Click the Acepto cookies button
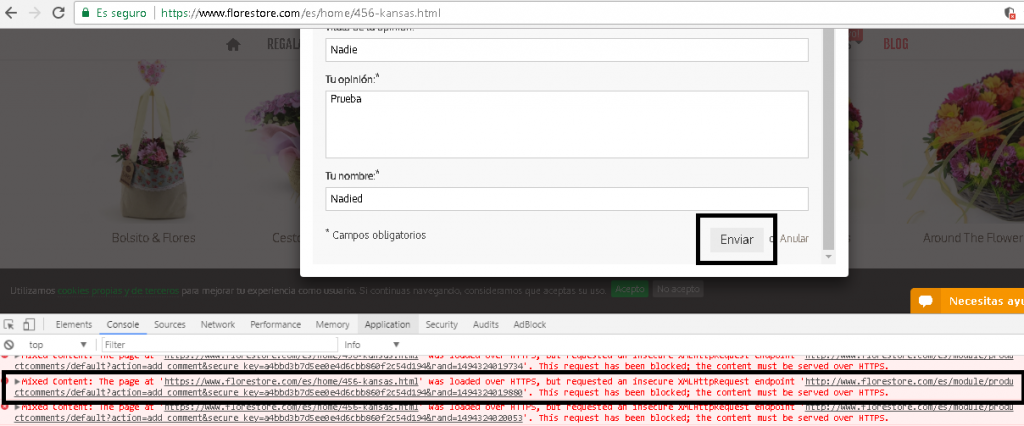The width and height of the screenshot is (1024, 426). [630, 288]
